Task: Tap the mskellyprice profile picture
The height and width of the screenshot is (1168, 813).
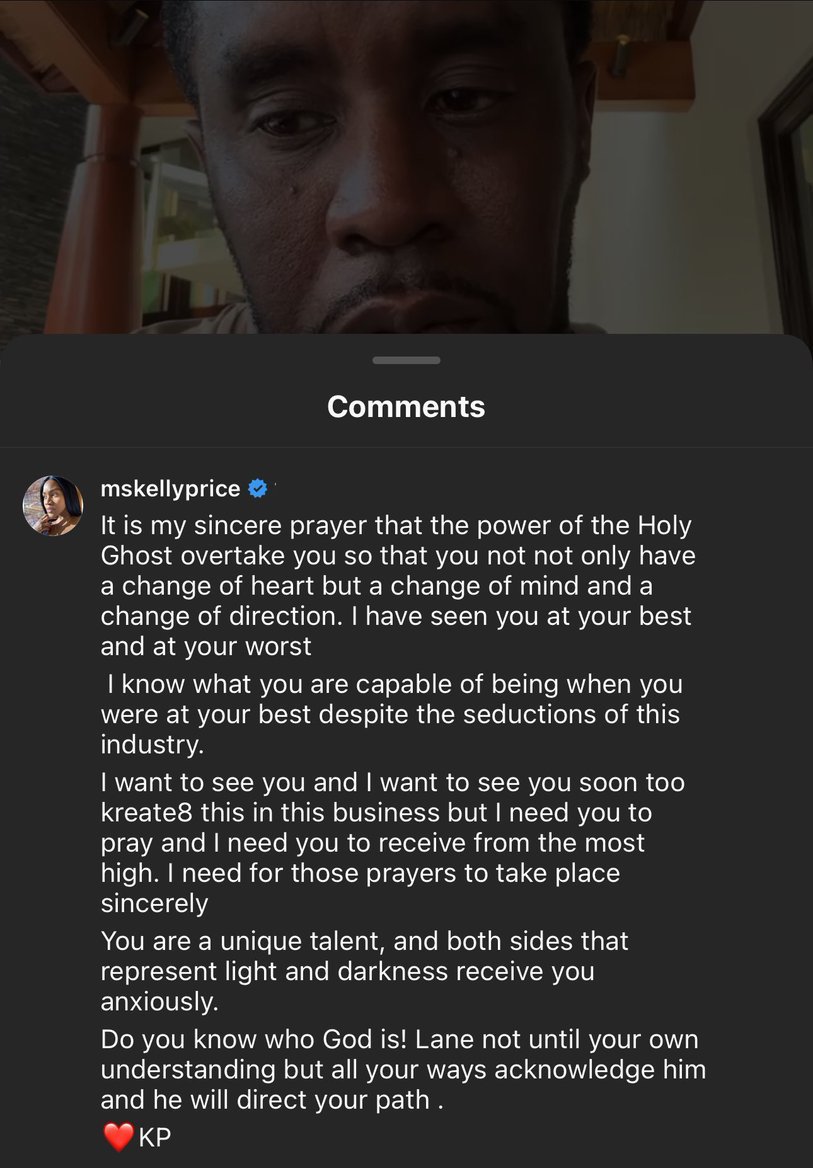Action: tap(52, 505)
